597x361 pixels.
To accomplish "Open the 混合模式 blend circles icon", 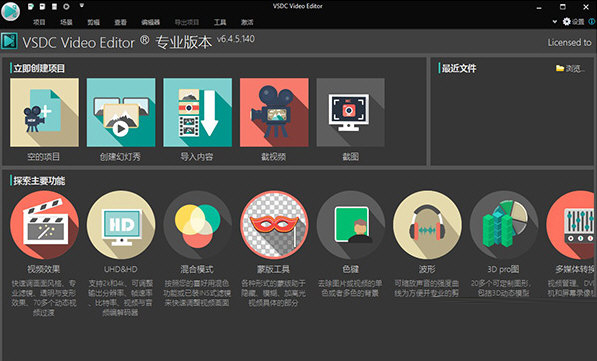I will [x=197, y=225].
